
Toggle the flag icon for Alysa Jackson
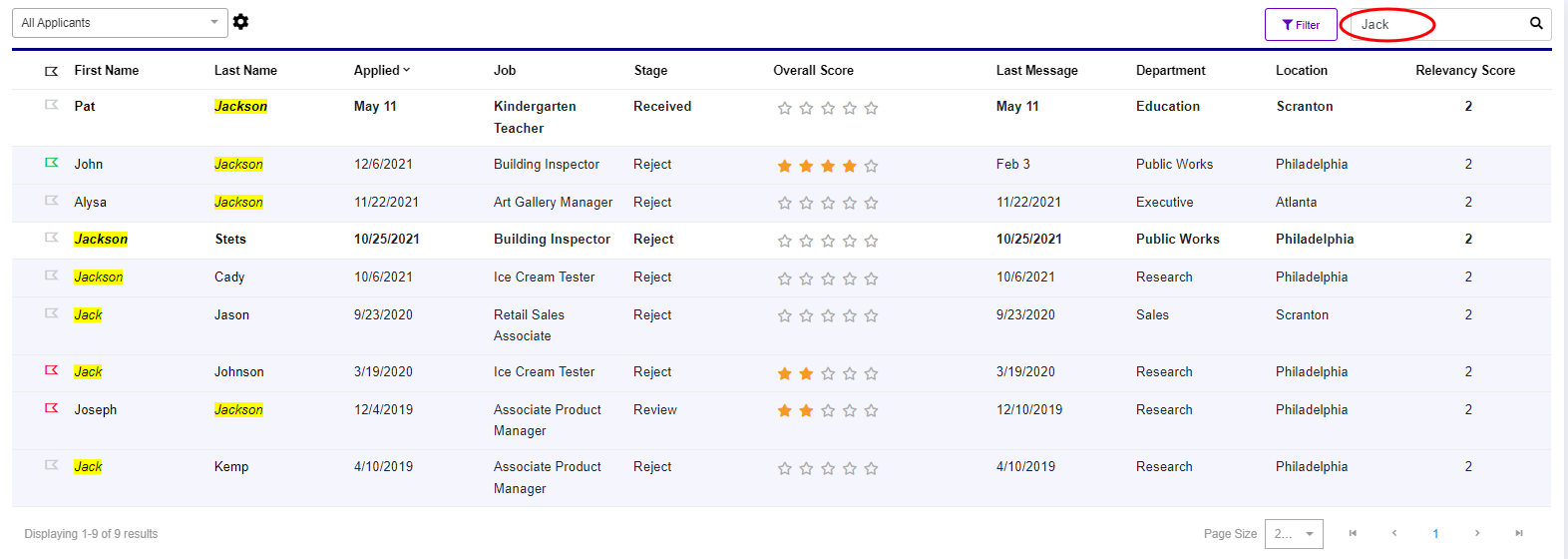(52, 201)
